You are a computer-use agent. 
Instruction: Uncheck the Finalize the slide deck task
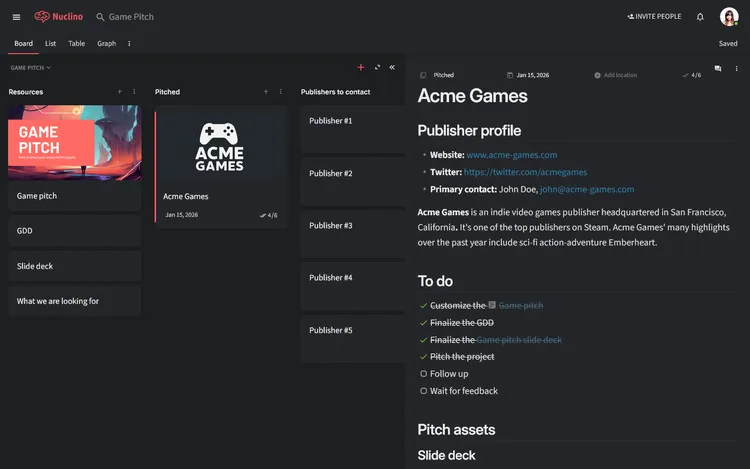(423, 340)
